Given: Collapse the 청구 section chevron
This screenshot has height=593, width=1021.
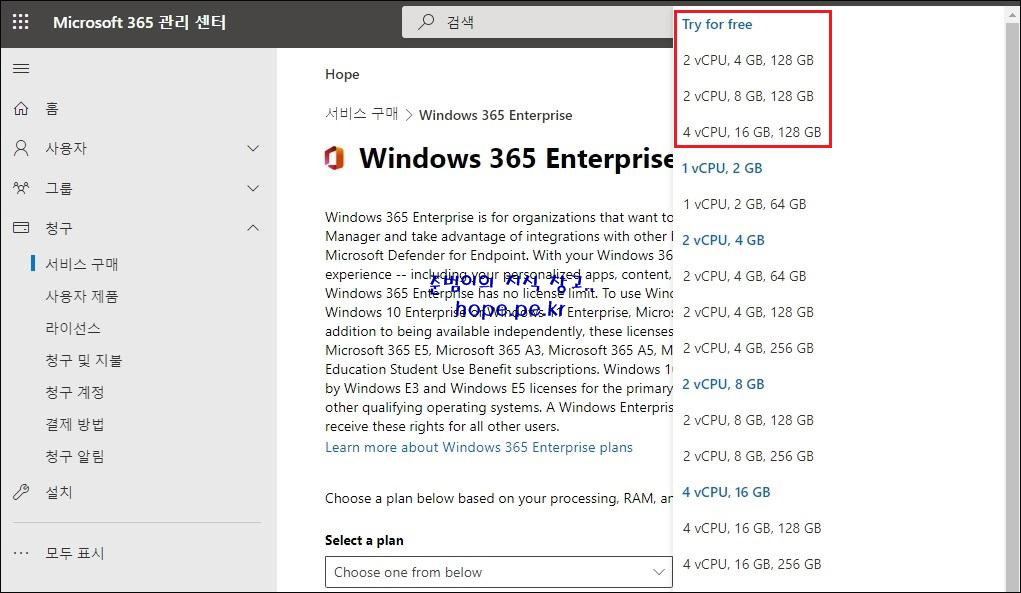Looking at the screenshot, I should 253,228.
